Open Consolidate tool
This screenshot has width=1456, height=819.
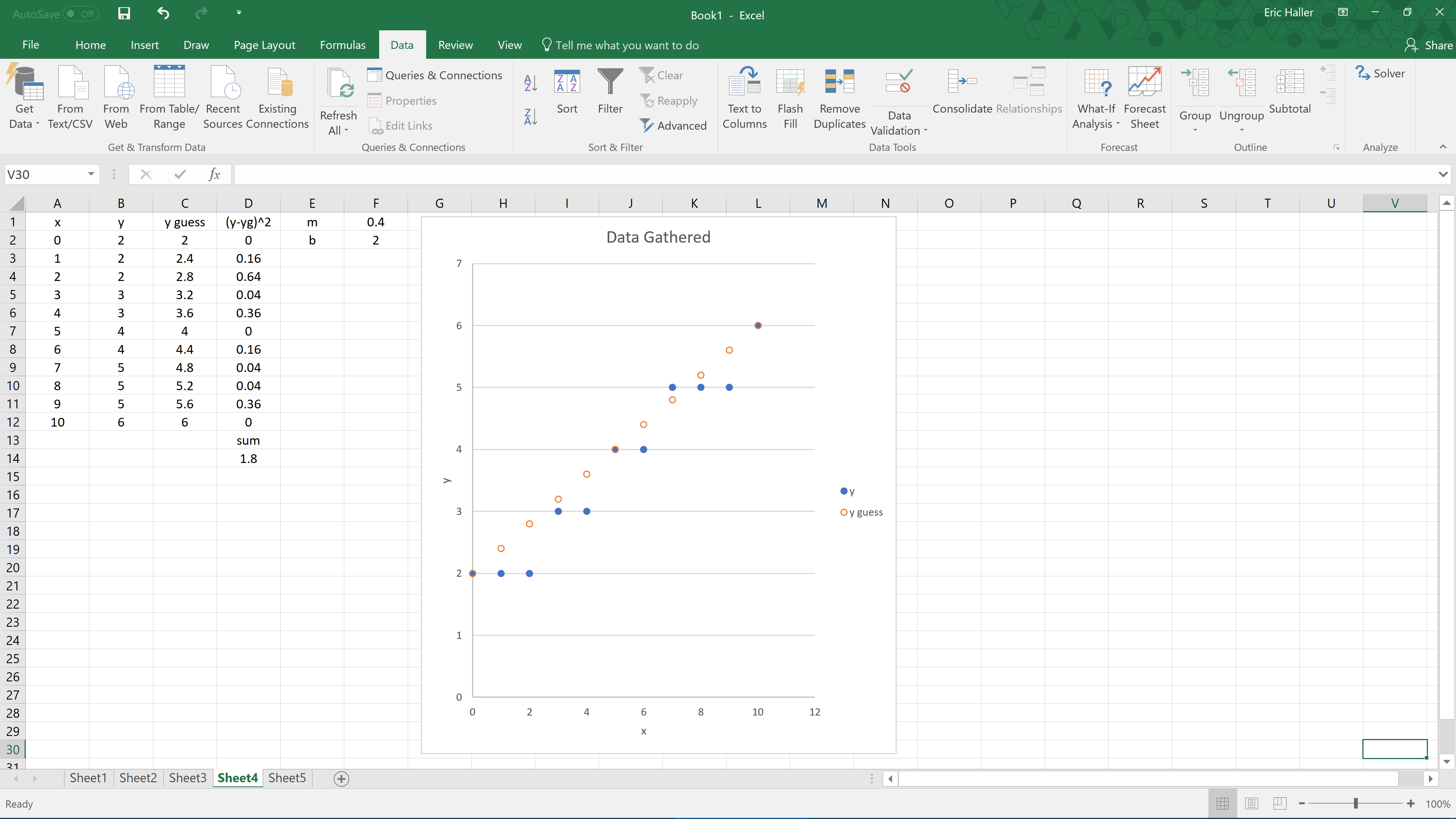pos(962,91)
